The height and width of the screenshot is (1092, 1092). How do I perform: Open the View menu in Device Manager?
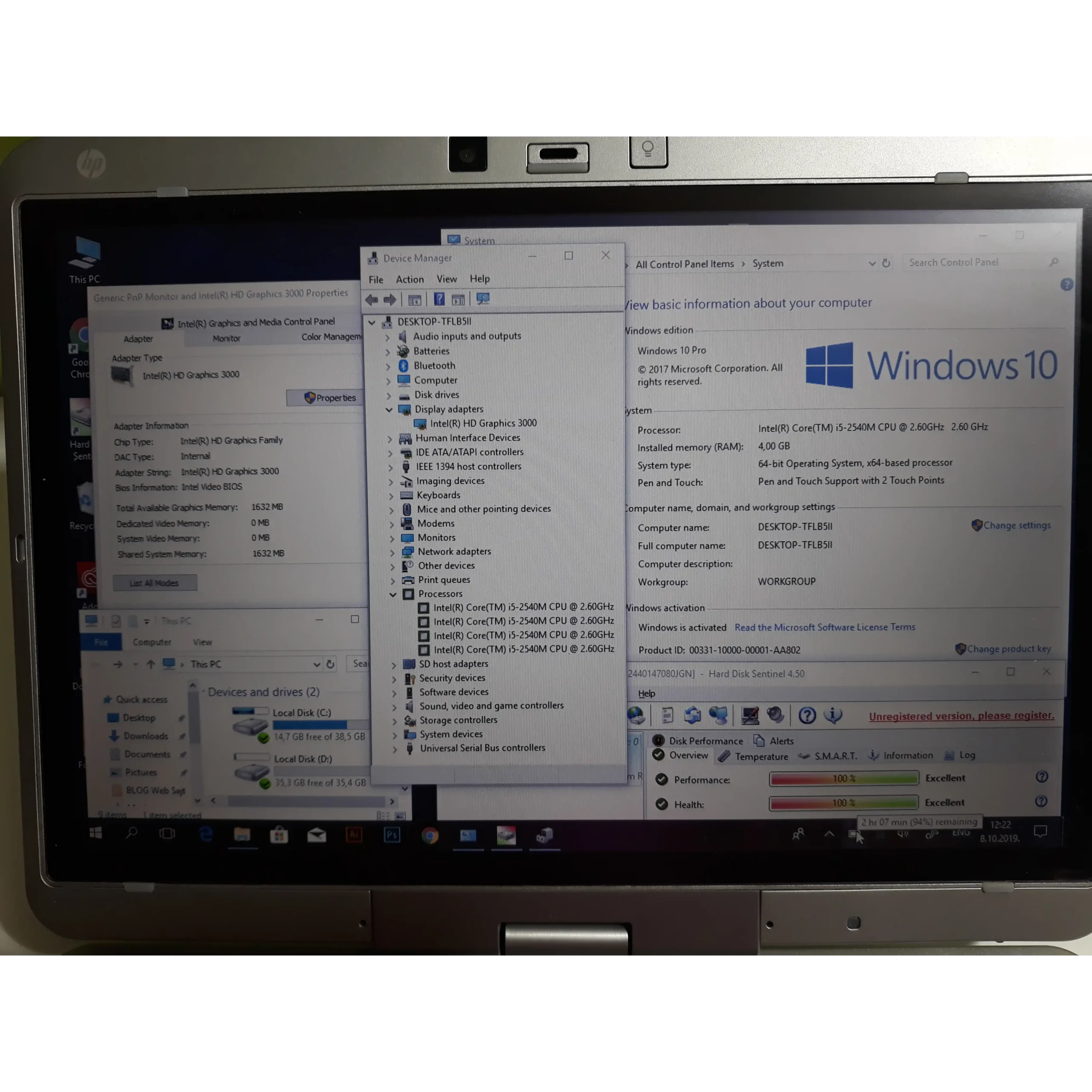pos(446,279)
